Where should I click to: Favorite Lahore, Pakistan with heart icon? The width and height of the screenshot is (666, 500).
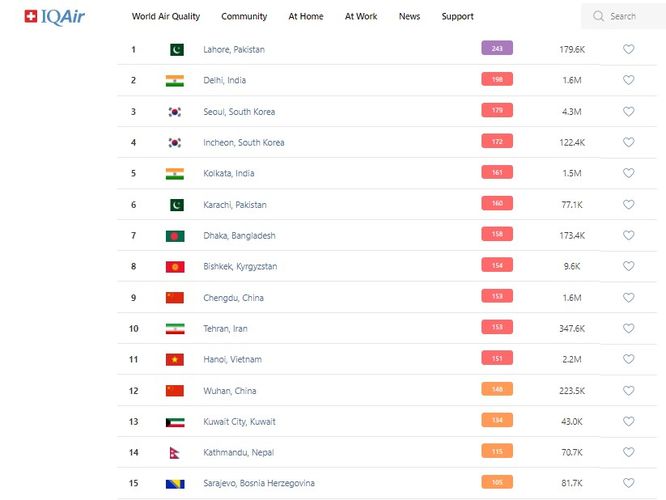point(628,49)
